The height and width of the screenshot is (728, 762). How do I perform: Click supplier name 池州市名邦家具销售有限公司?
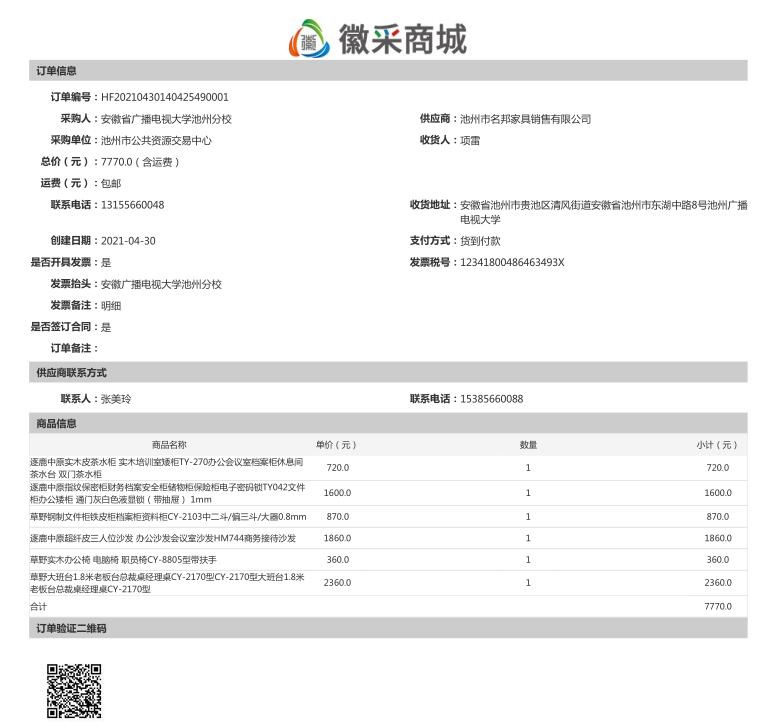[x=525, y=119]
